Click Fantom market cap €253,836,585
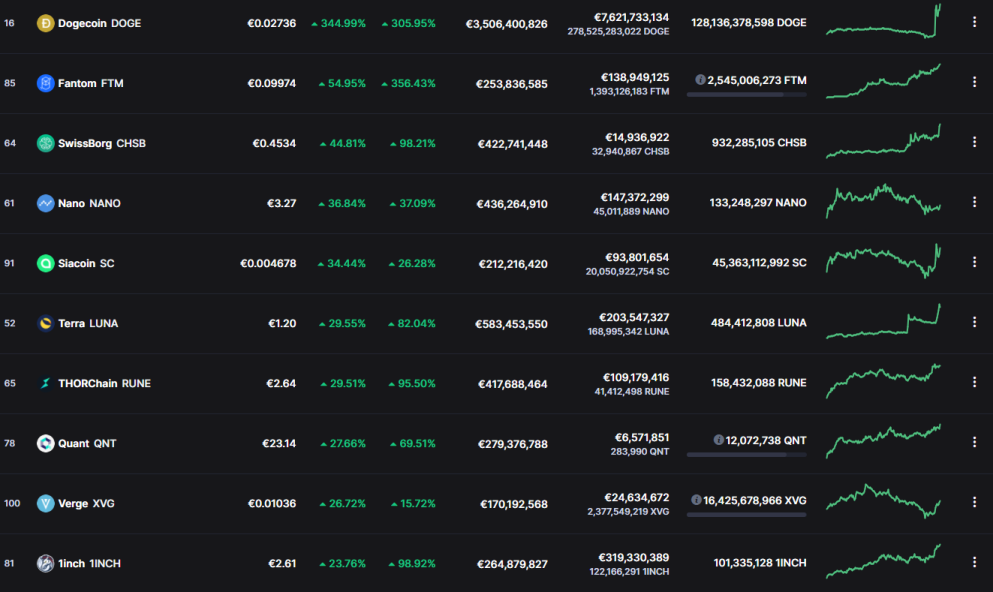The image size is (993, 592). click(511, 84)
